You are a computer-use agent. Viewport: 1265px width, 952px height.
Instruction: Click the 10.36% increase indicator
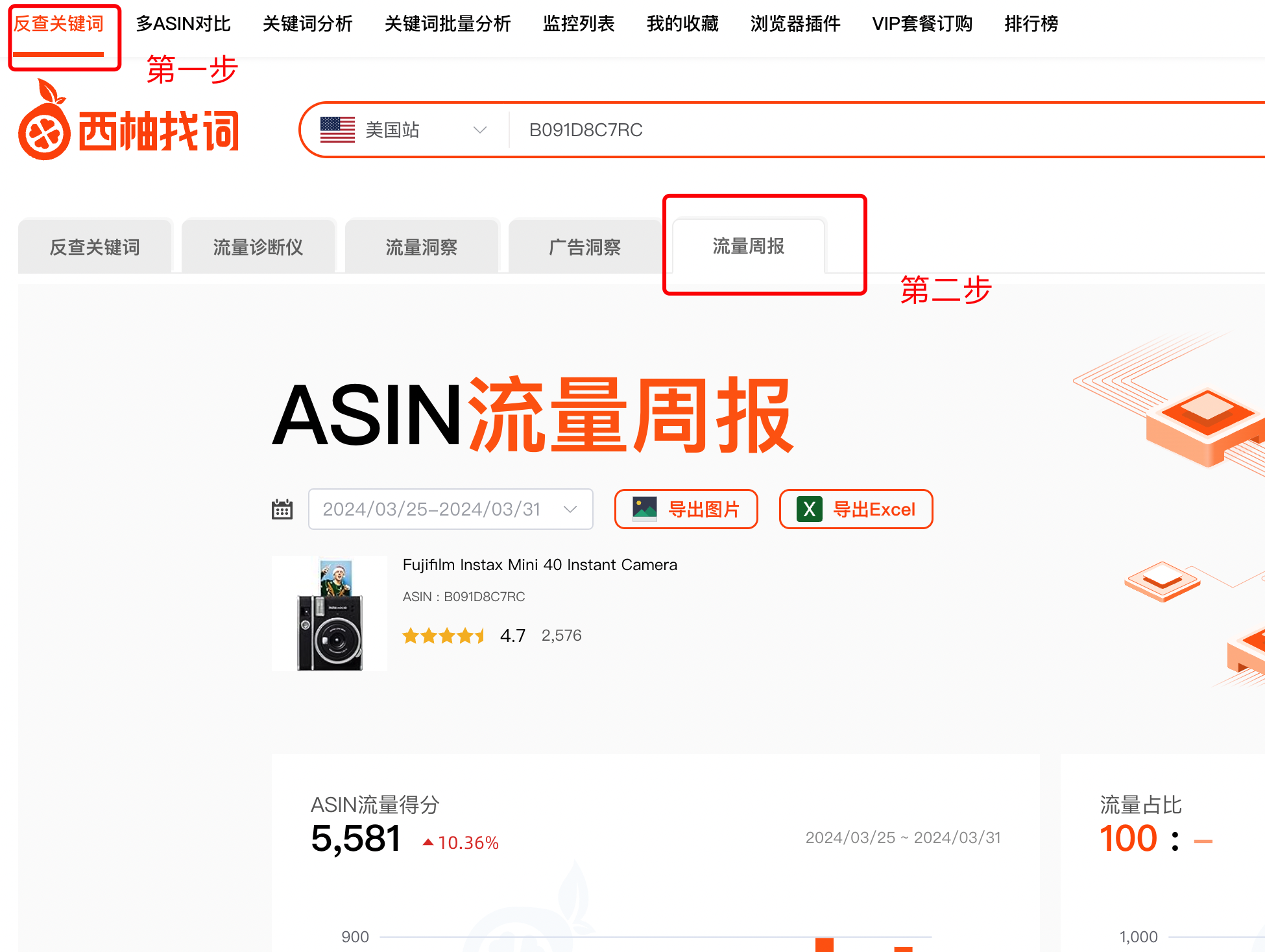(461, 842)
